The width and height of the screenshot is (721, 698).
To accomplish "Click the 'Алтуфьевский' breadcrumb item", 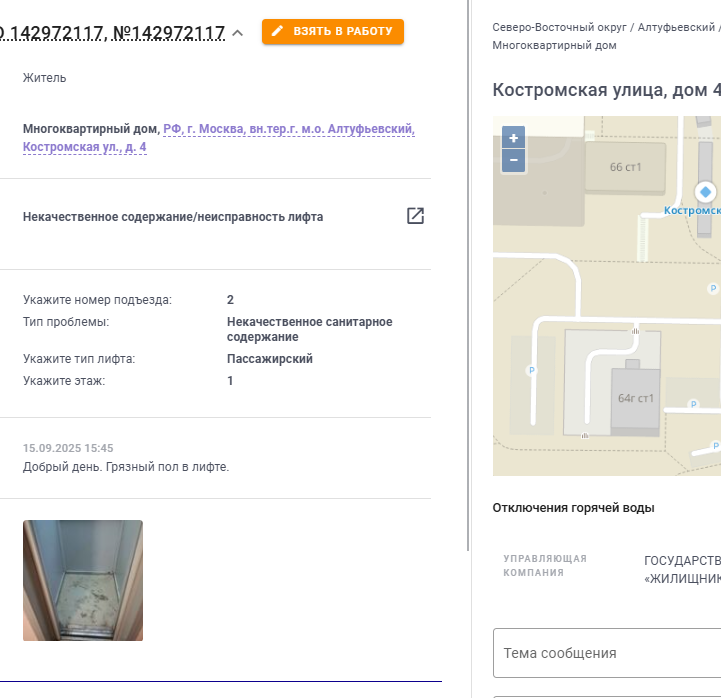I will point(676,28).
